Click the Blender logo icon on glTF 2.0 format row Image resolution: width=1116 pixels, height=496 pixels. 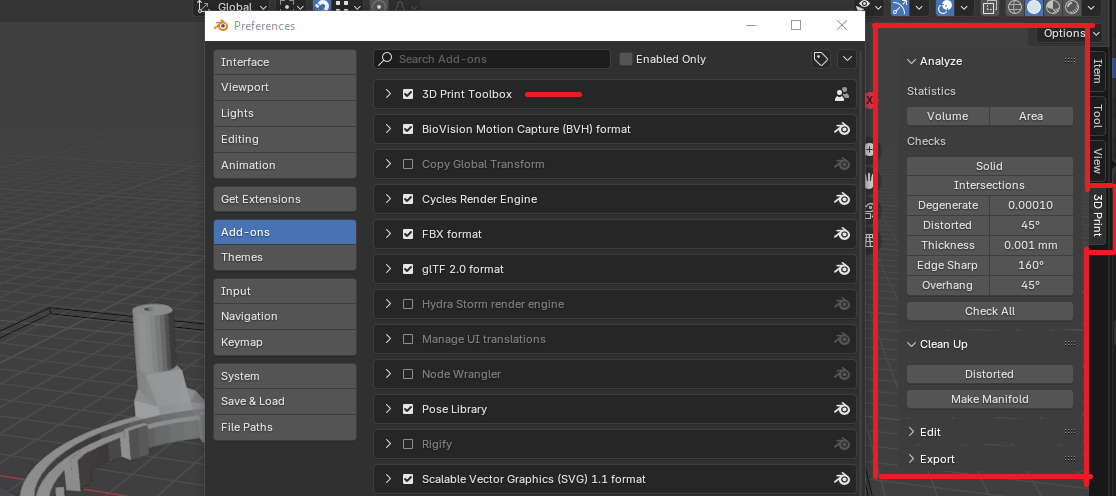point(842,269)
